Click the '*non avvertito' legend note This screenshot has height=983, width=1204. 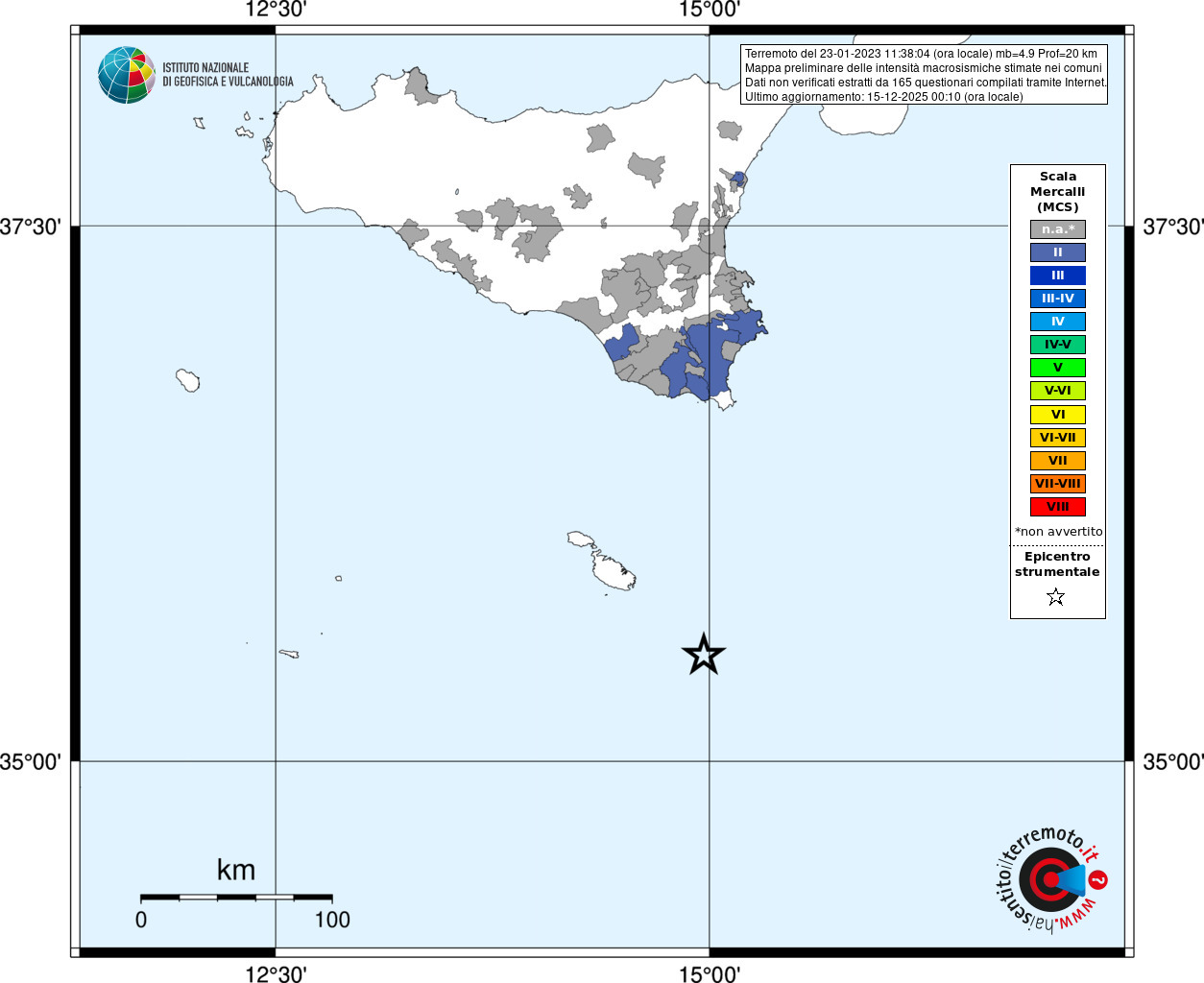coord(1058,531)
